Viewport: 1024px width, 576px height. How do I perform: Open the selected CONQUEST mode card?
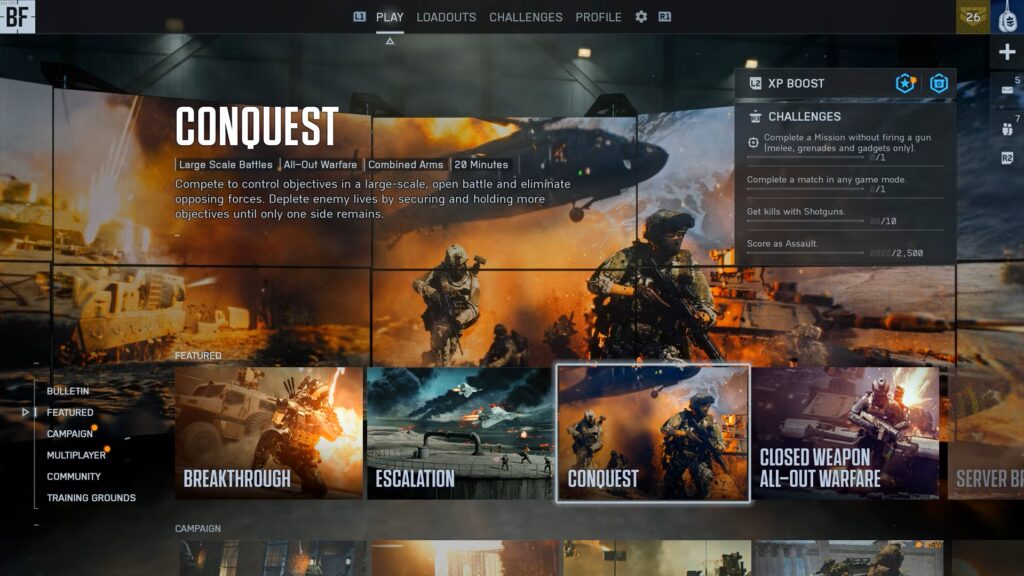[653, 433]
